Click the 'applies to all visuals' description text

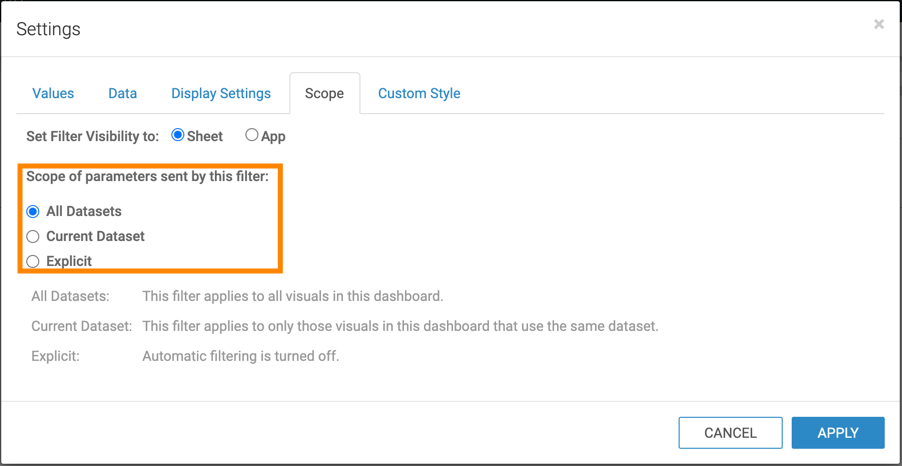coord(292,296)
